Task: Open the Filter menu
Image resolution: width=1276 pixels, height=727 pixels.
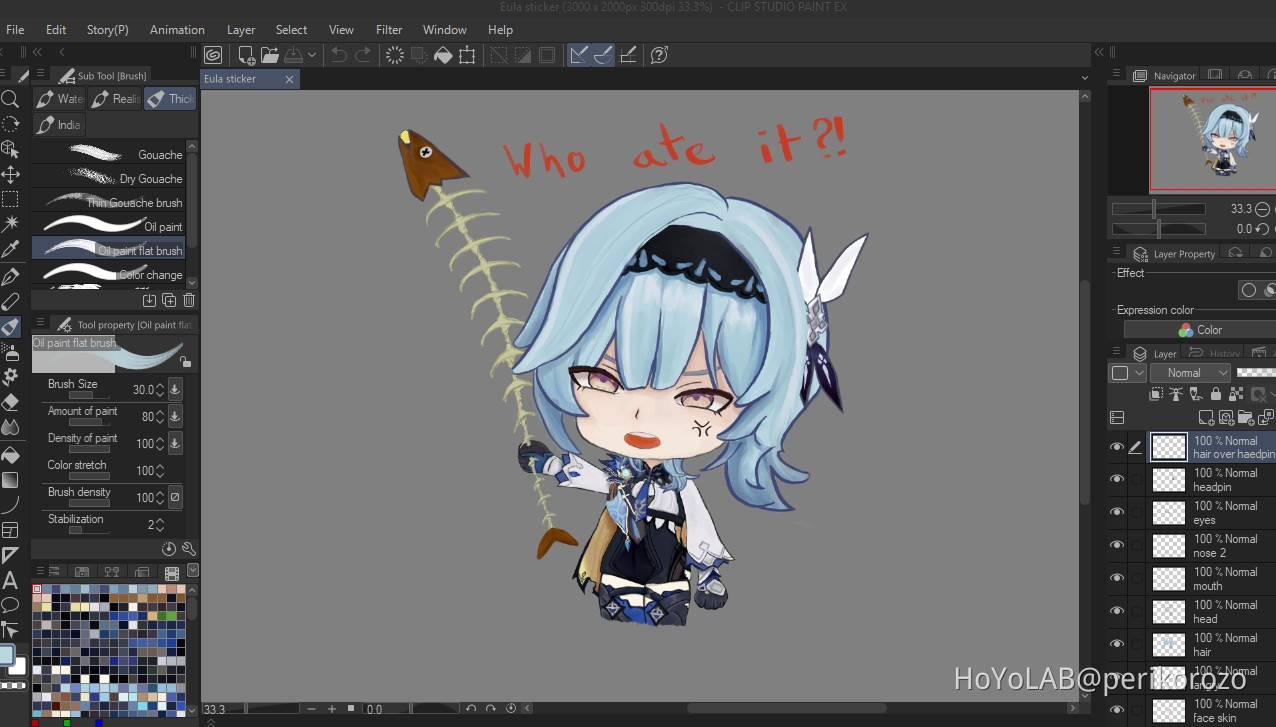Action: [x=389, y=30]
